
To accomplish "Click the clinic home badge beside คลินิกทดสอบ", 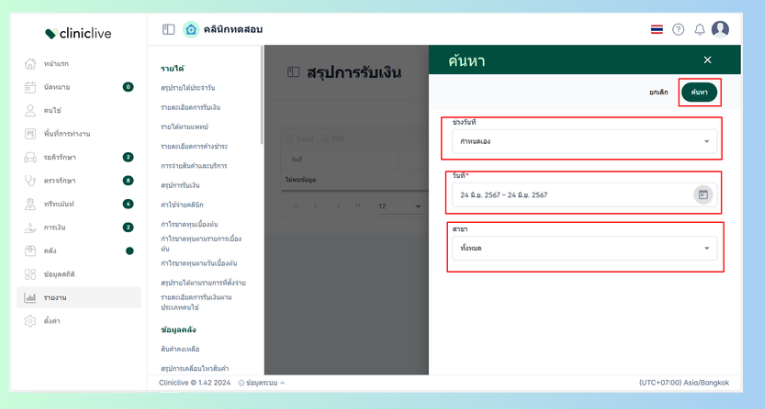I will point(191,30).
